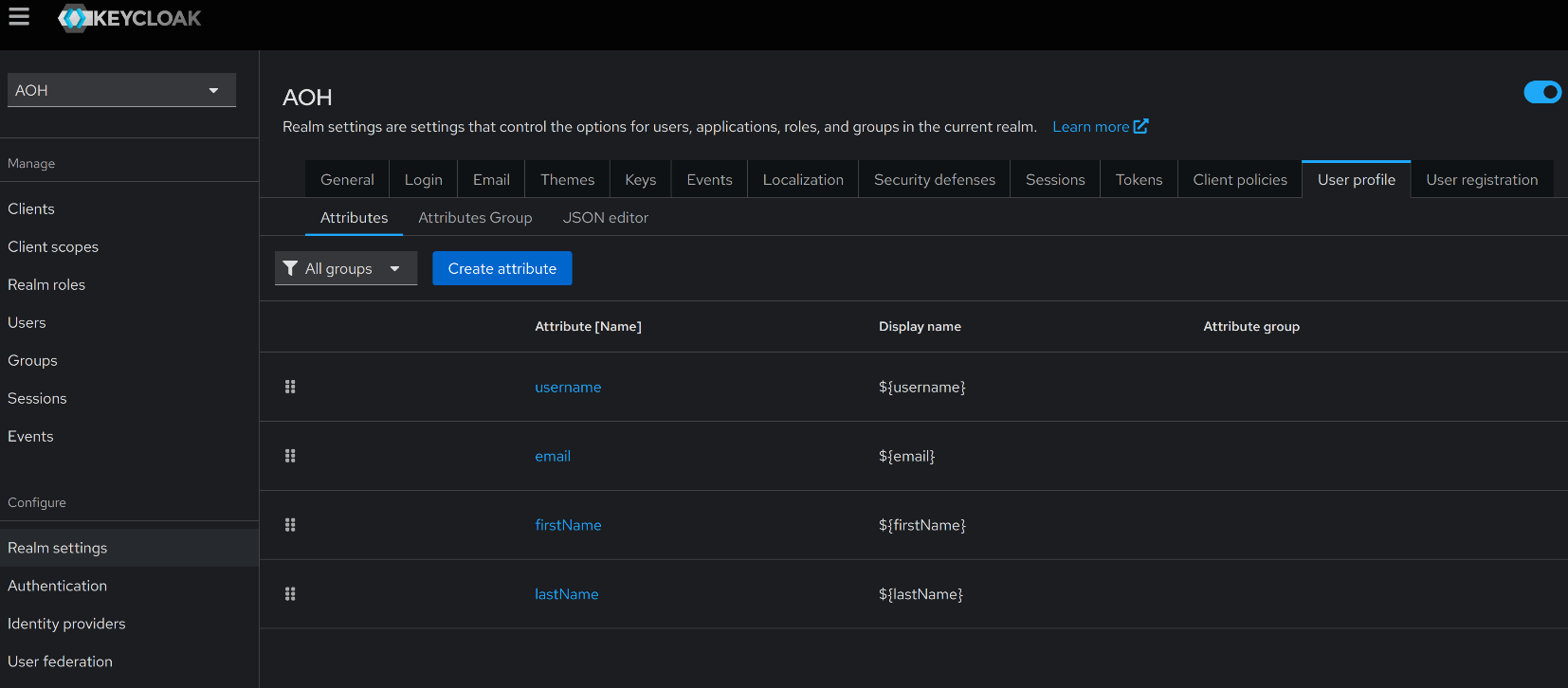Follow the Learn more link
This screenshot has width=1568, height=688.
coord(1090,126)
